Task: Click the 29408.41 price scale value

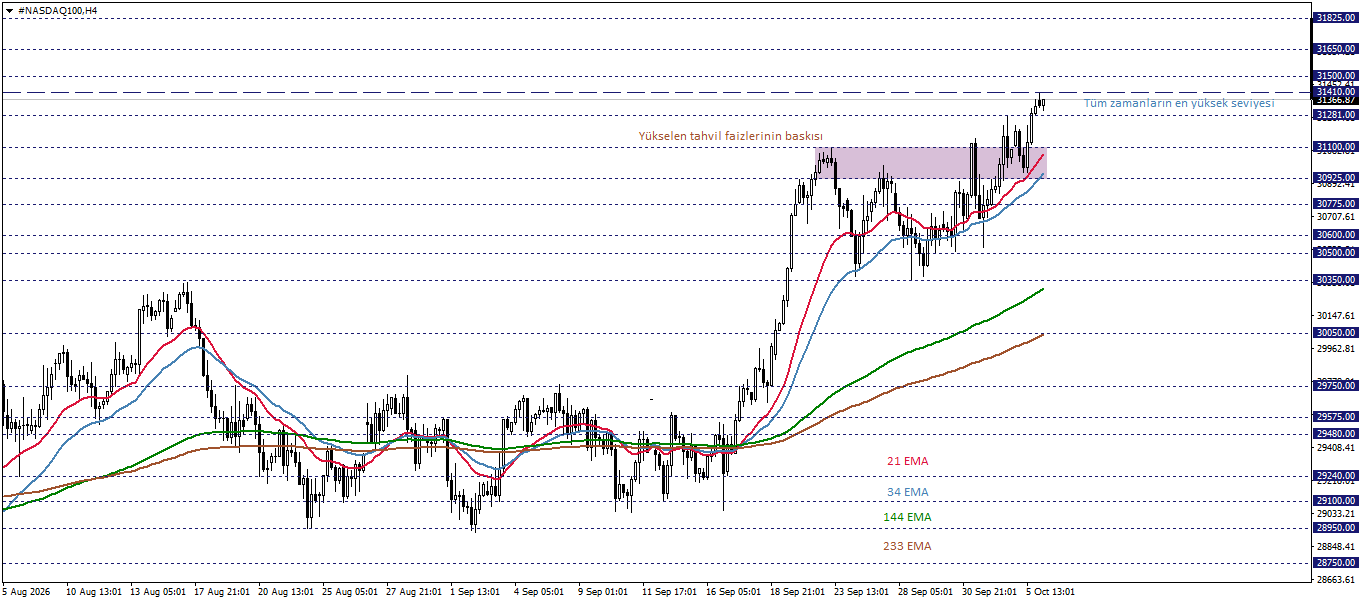Action: [1335, 448]
